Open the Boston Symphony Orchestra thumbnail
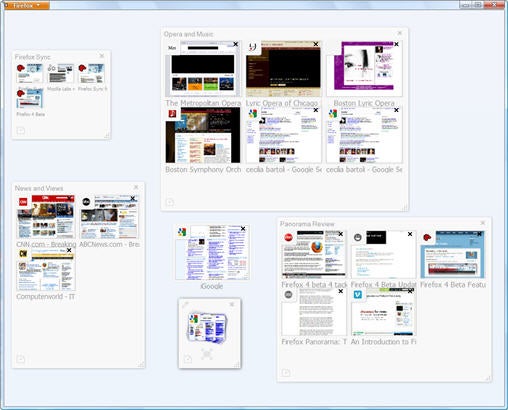The image size is (508, 410). click(203, 135)
